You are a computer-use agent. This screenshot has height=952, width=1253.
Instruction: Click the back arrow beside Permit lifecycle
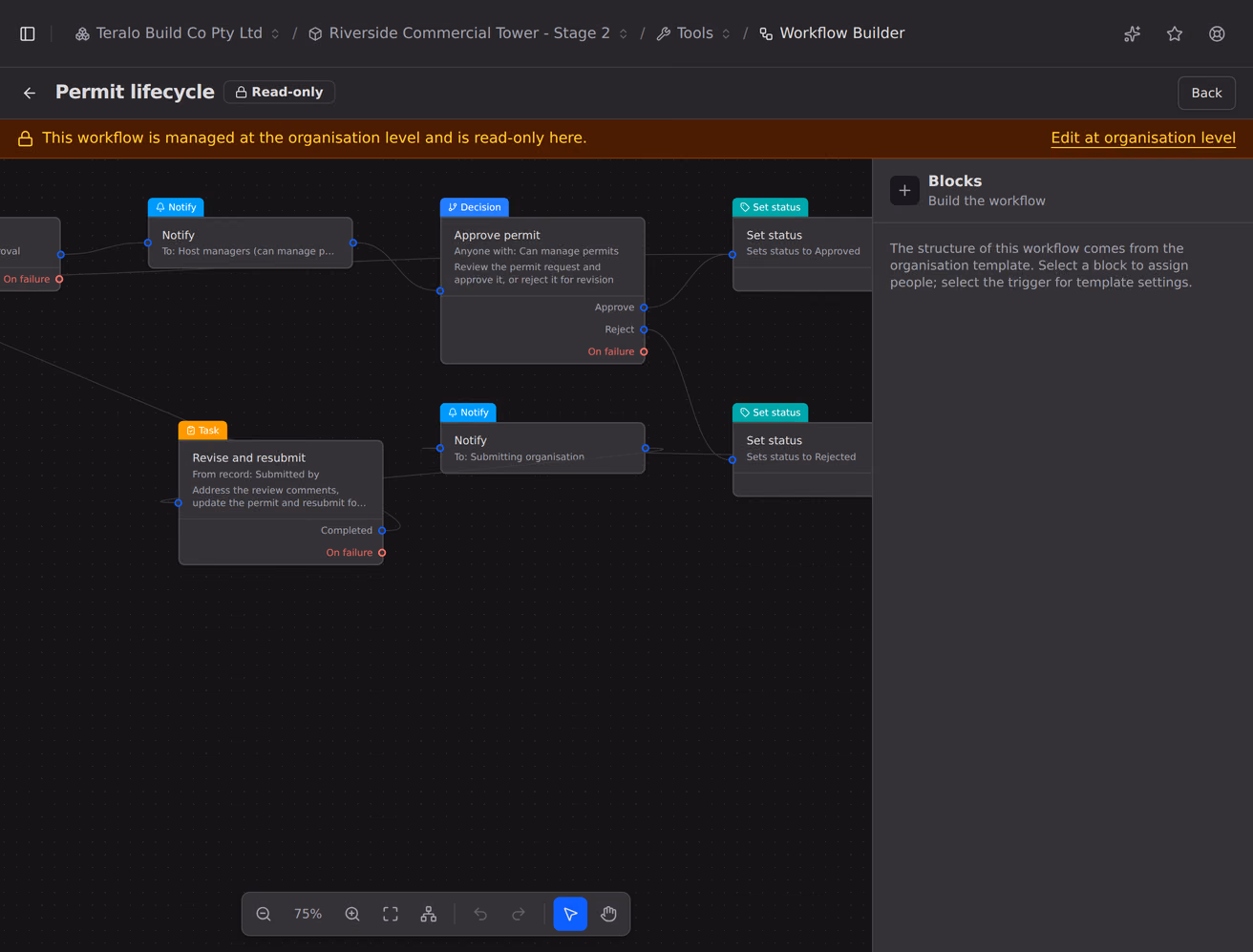point(30,93)
